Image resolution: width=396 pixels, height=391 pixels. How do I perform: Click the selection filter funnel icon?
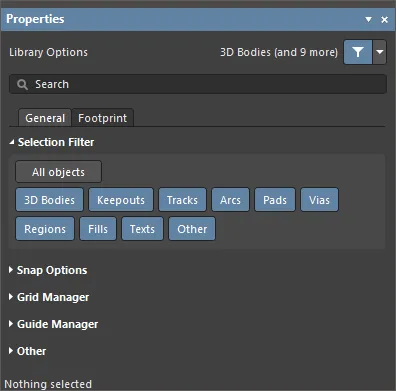(x=358, y=52)
